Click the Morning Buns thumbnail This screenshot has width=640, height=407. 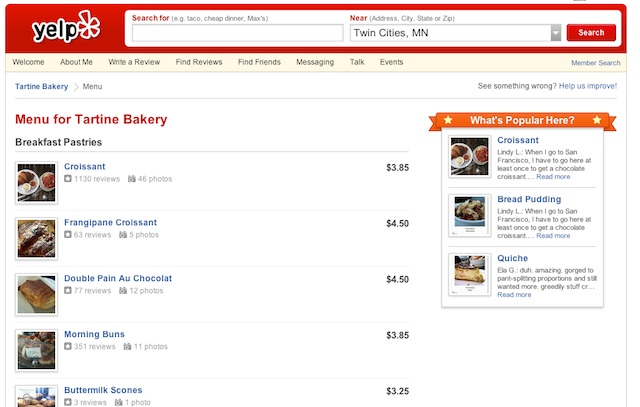click(36, 350)
